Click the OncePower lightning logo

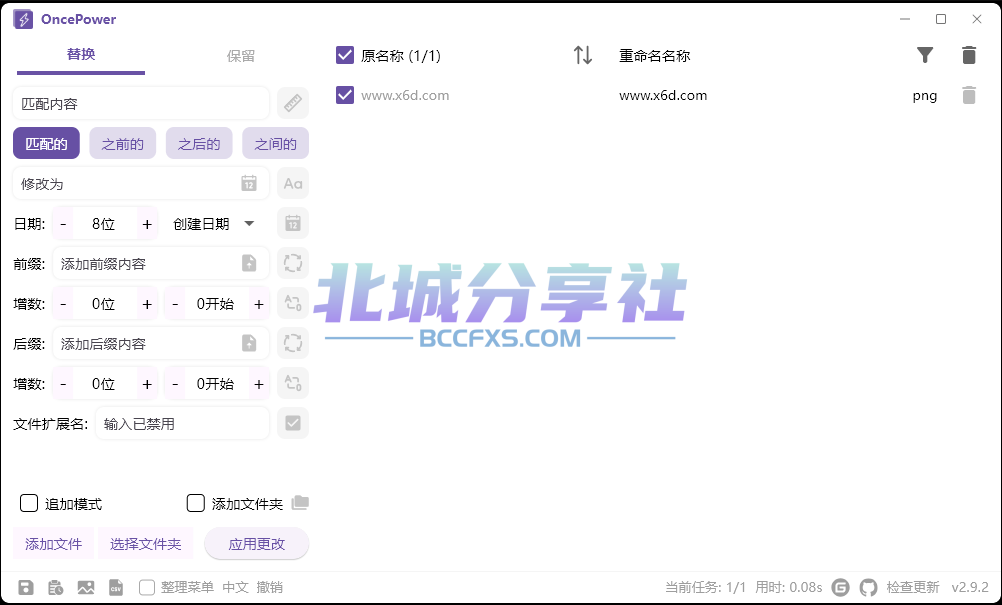[x=23, y=19]
